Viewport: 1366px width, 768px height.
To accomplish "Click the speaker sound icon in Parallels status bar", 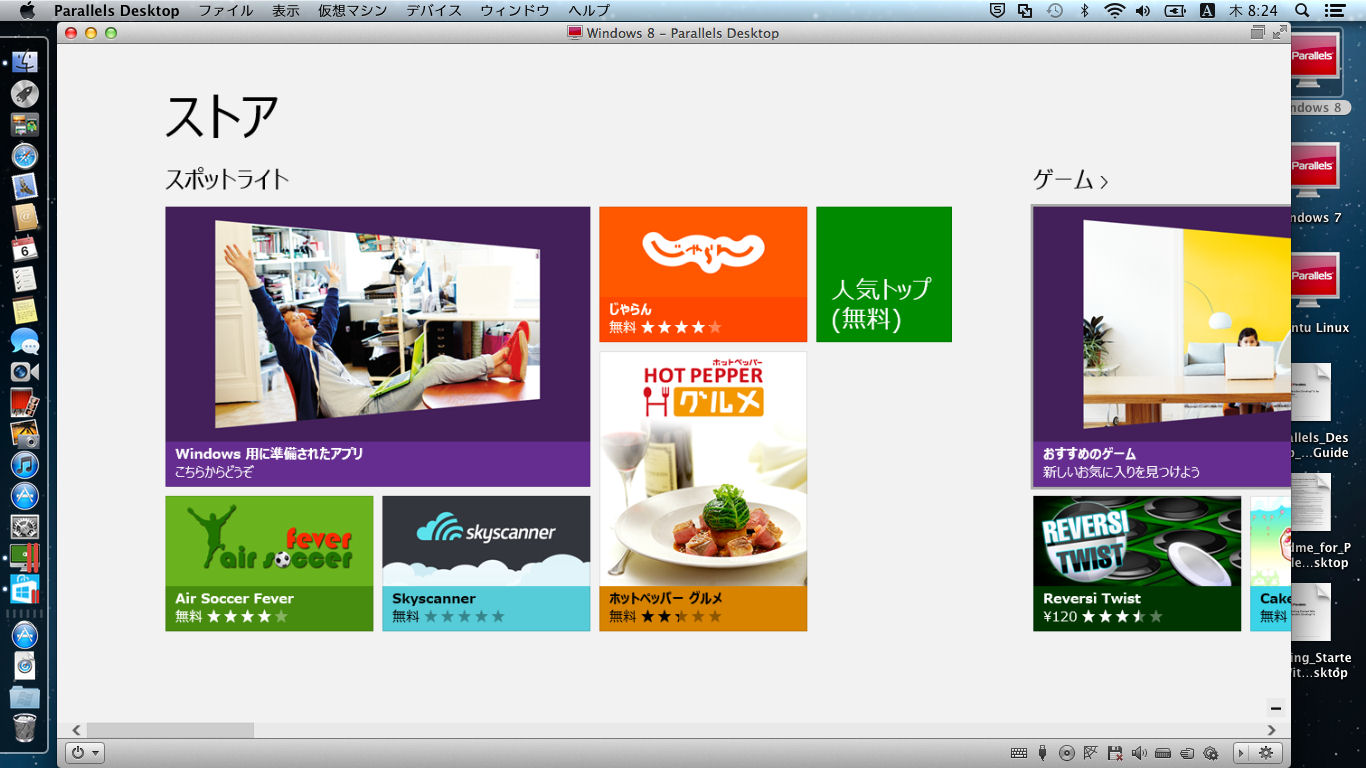I will pyautogui.click(x=1138, y=753).
